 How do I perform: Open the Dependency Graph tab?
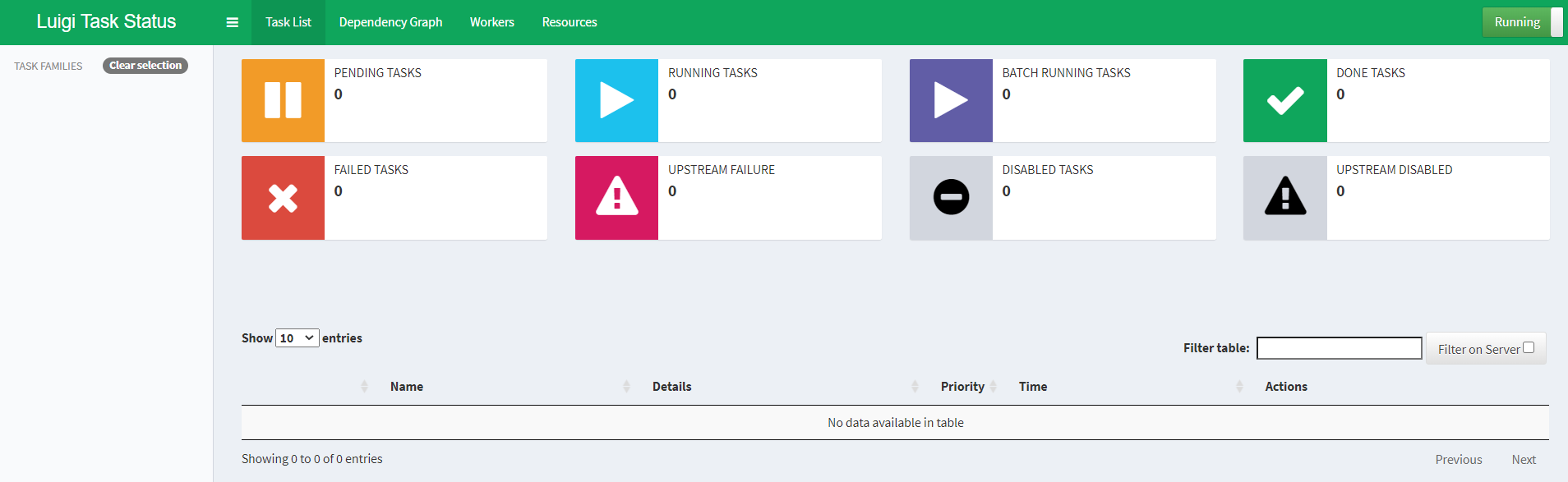pyautogui.click(x=390, y=22)
